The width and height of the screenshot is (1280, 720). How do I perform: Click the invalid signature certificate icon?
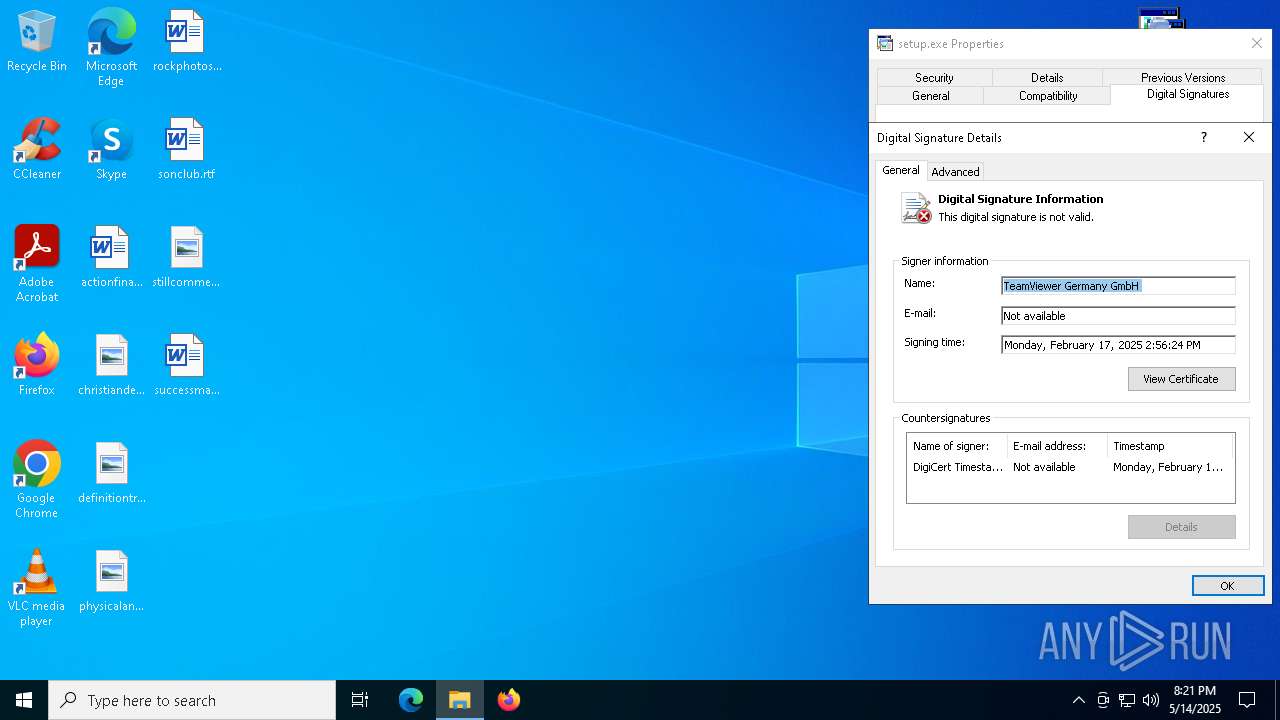[916, 208]
